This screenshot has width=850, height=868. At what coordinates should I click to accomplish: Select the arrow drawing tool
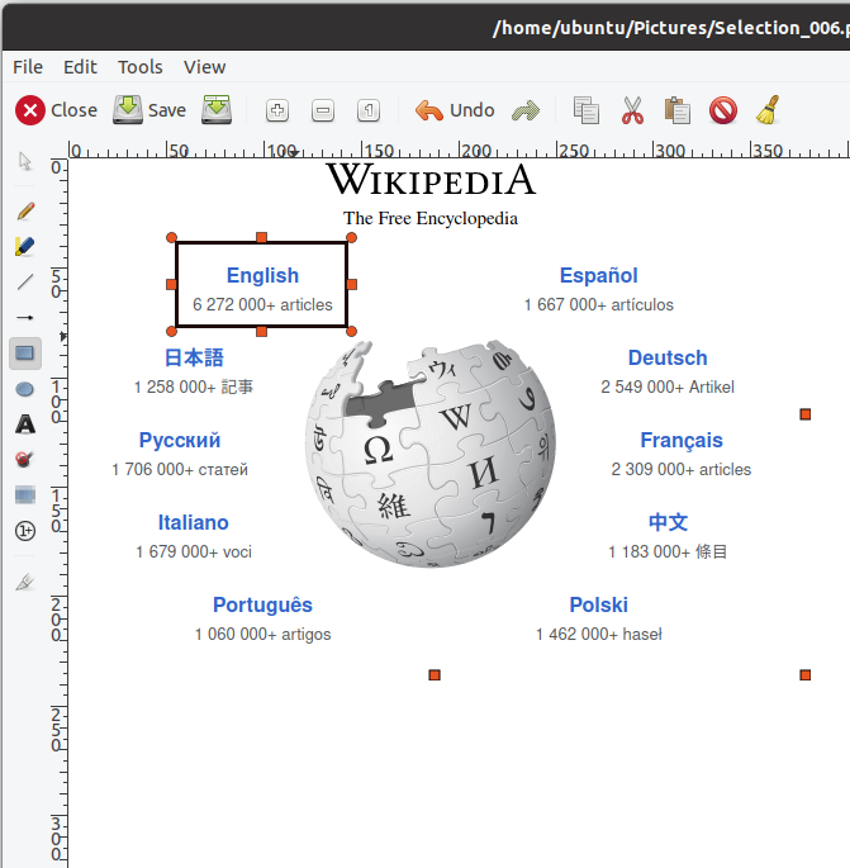25,318
